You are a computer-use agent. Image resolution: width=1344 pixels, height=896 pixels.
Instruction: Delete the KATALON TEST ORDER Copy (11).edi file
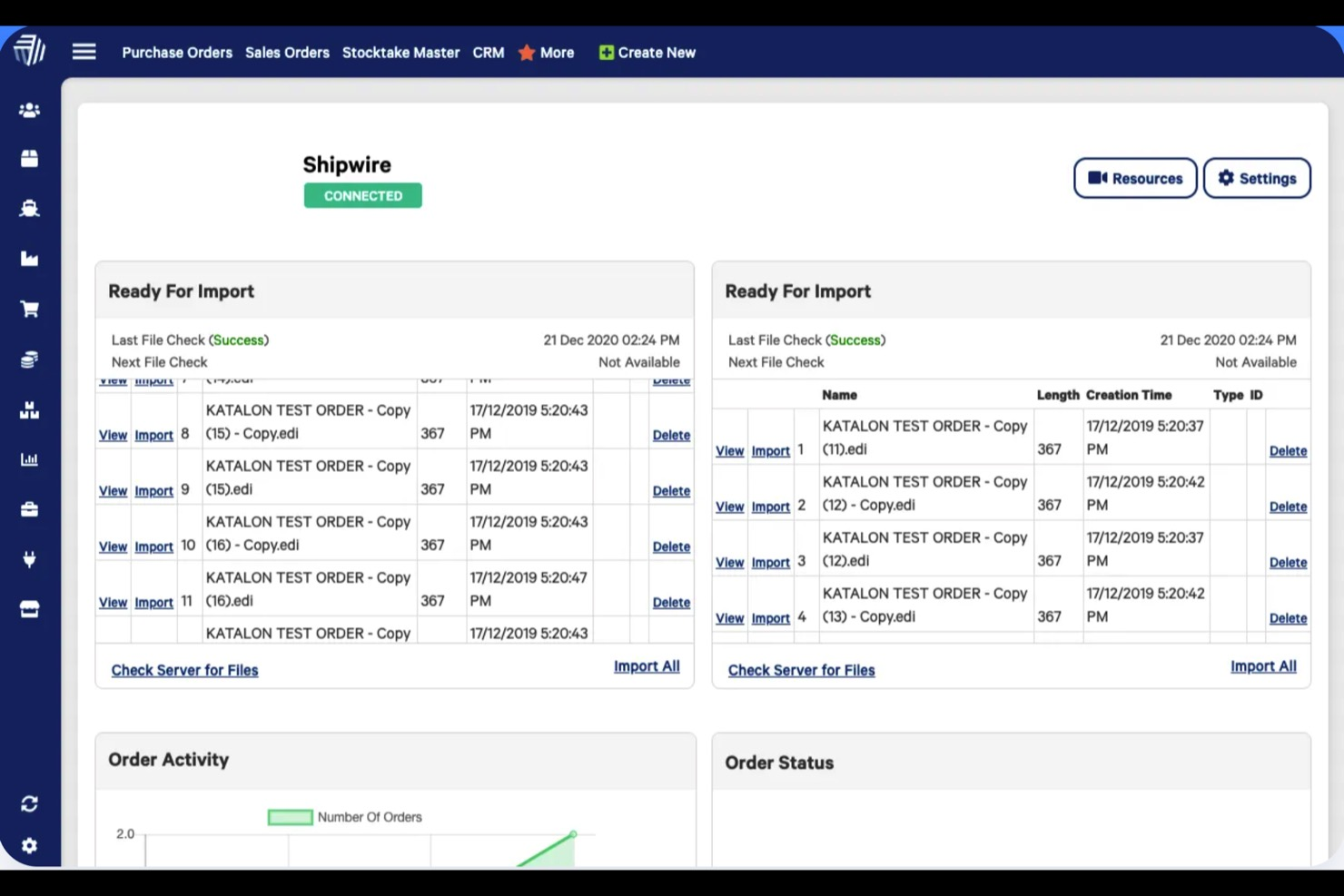pos(1288,450)
